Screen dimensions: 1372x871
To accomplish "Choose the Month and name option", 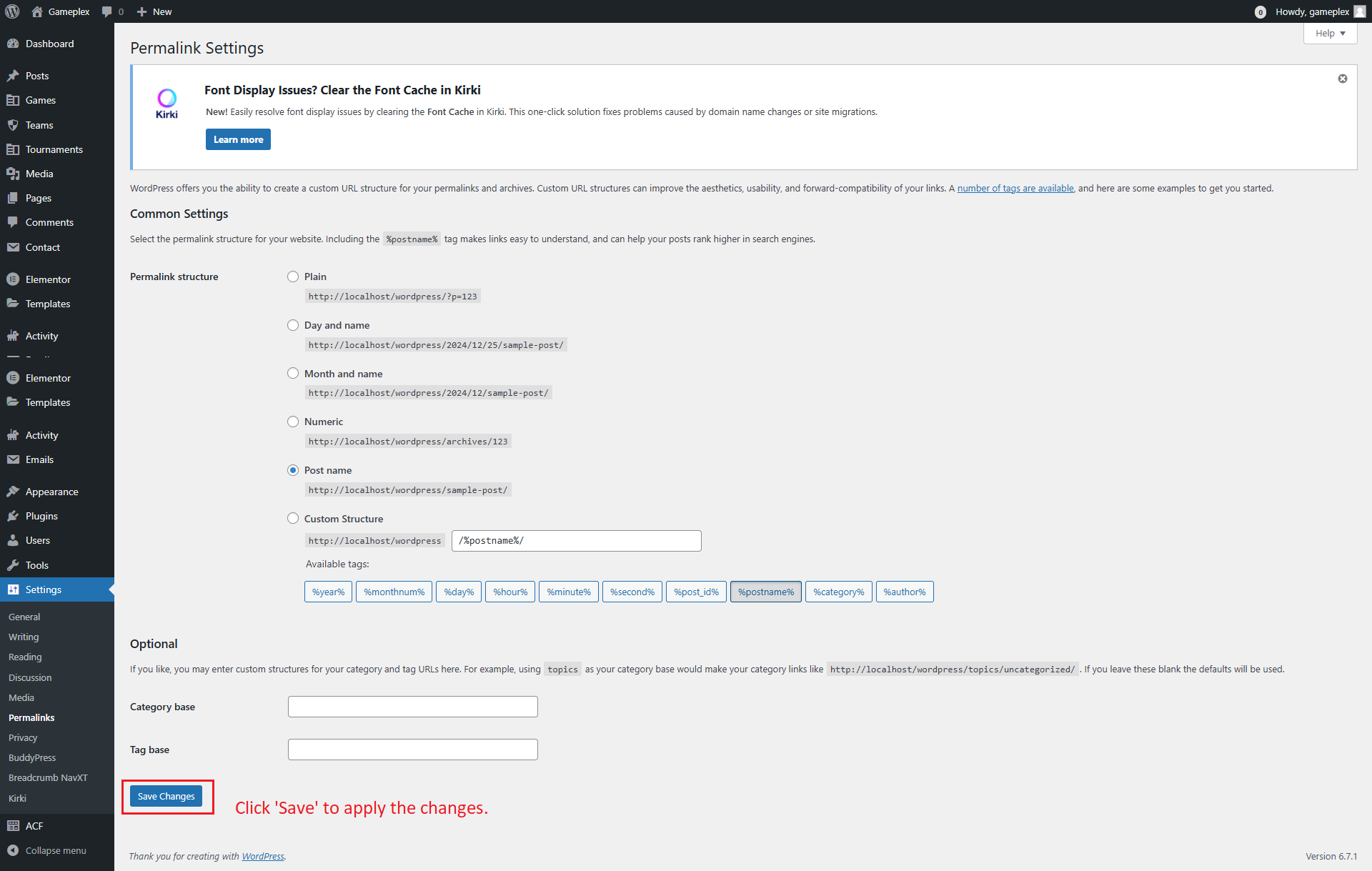I will tap(293, 373).
